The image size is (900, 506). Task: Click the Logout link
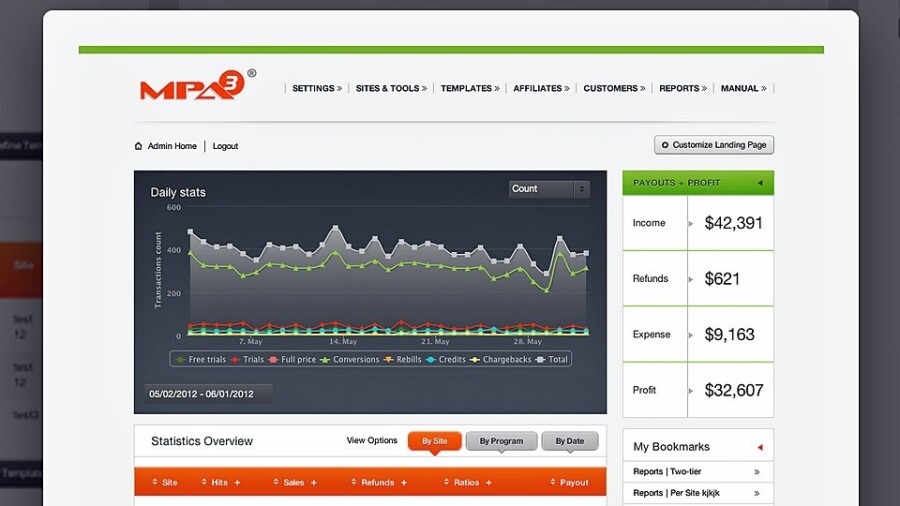(225, 146)
